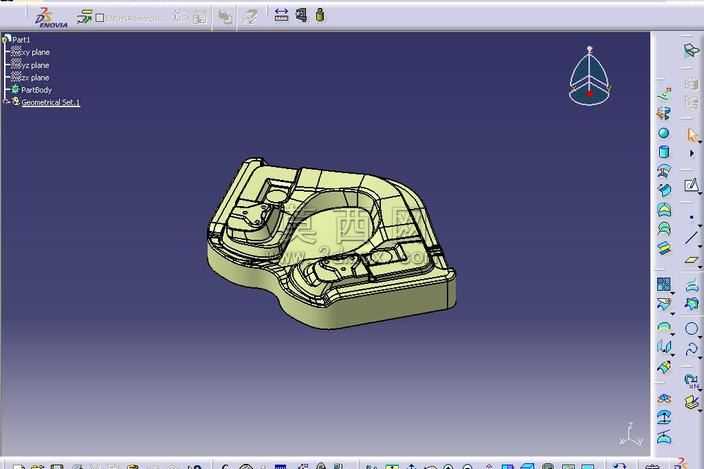This screenshot has width=704, height=469.
Task: Open the boundary extract dropdown arrow
Action: tap(673, 334)
